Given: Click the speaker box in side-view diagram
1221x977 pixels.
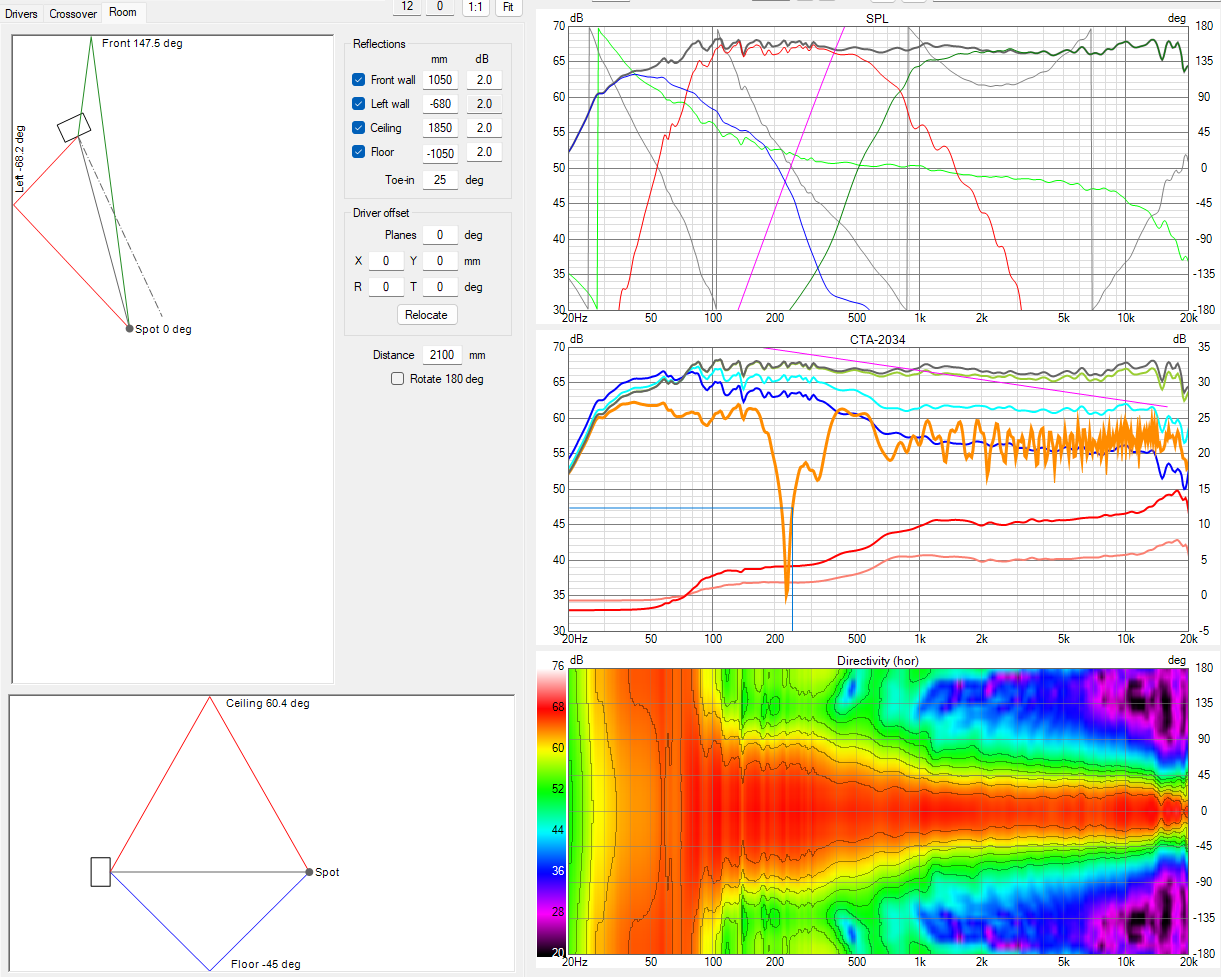Looking at the screenshot, I should (100, 872).
